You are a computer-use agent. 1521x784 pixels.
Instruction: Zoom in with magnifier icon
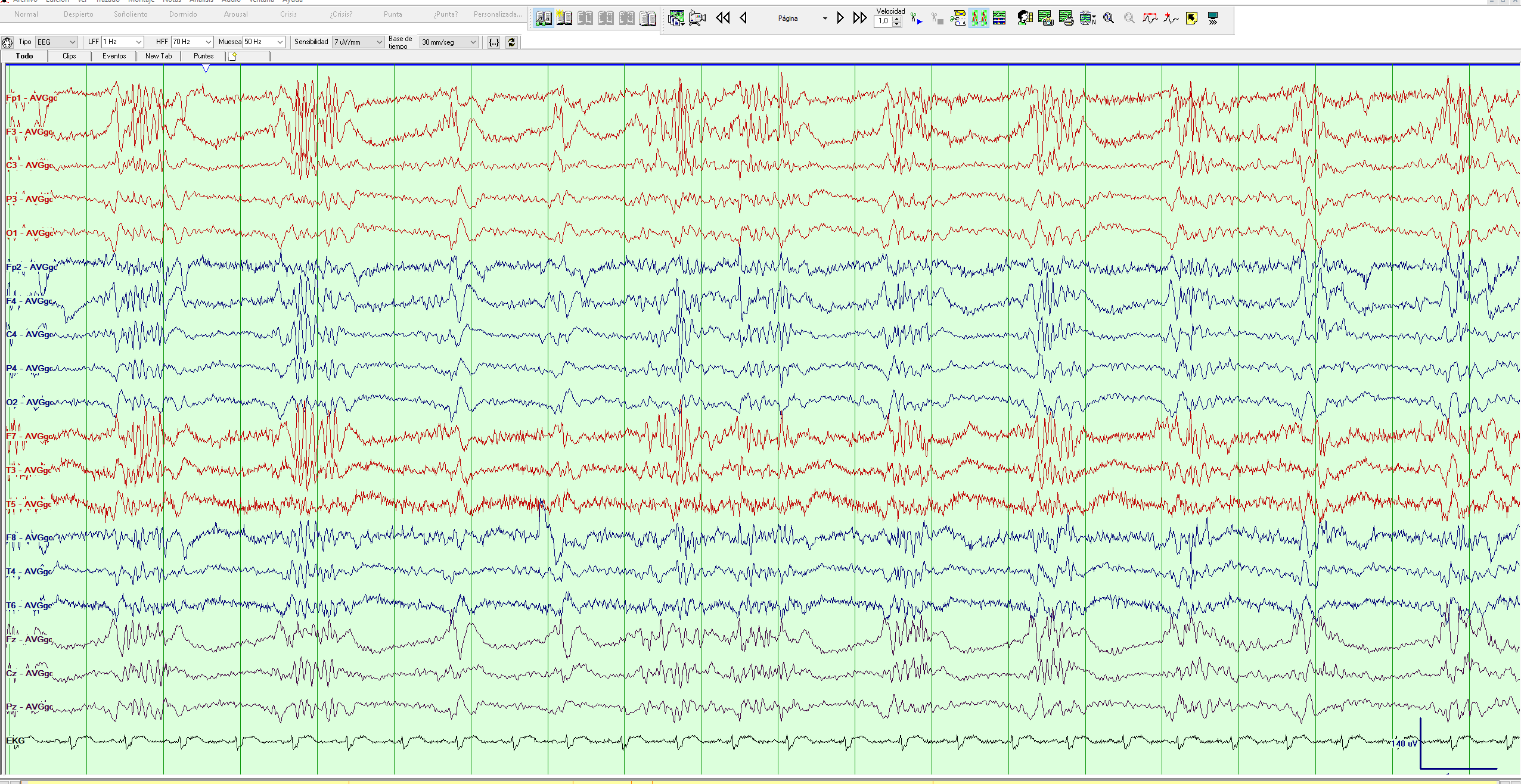tap(1109, 18)
